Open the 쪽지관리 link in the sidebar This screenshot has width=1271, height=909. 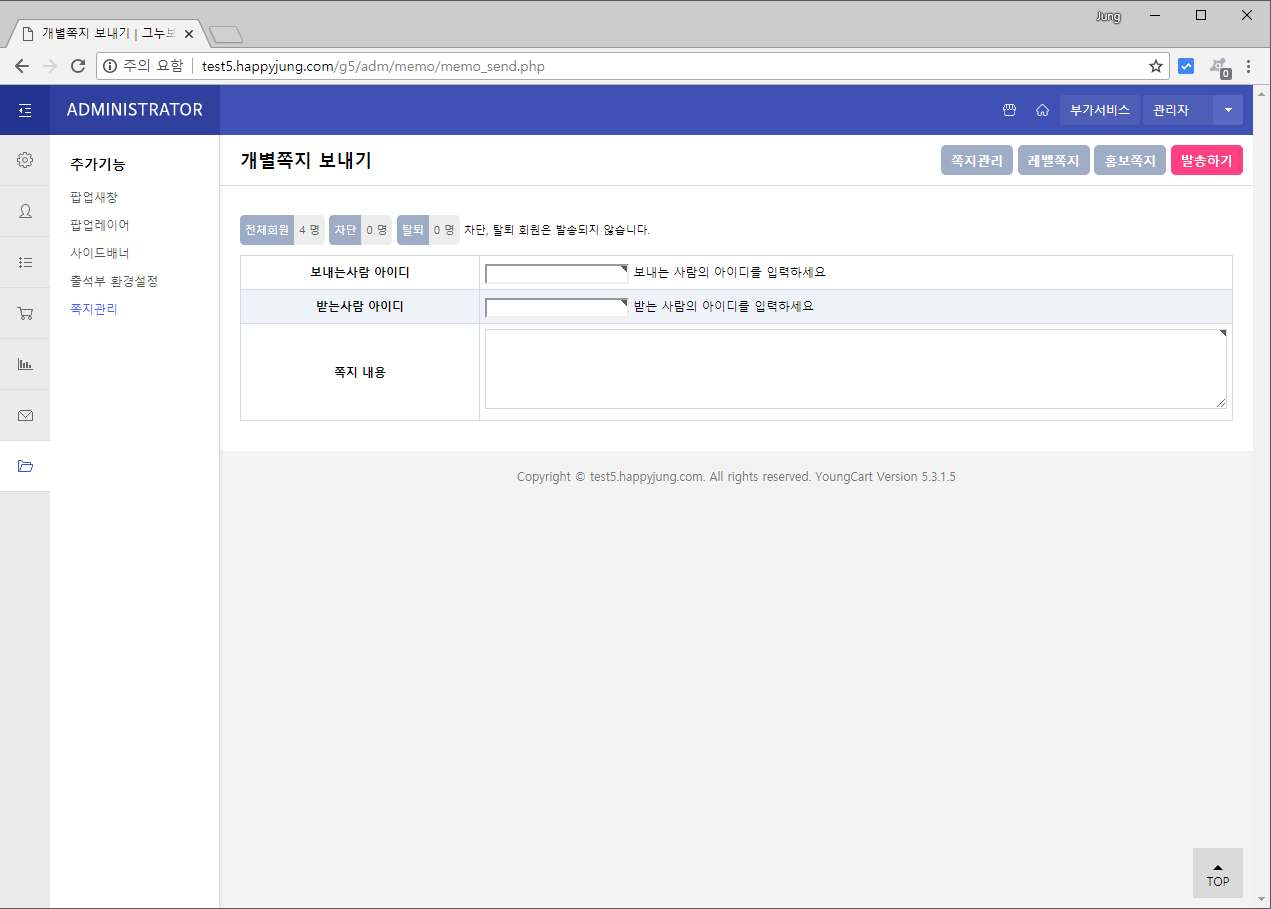(x=93, y=308)
